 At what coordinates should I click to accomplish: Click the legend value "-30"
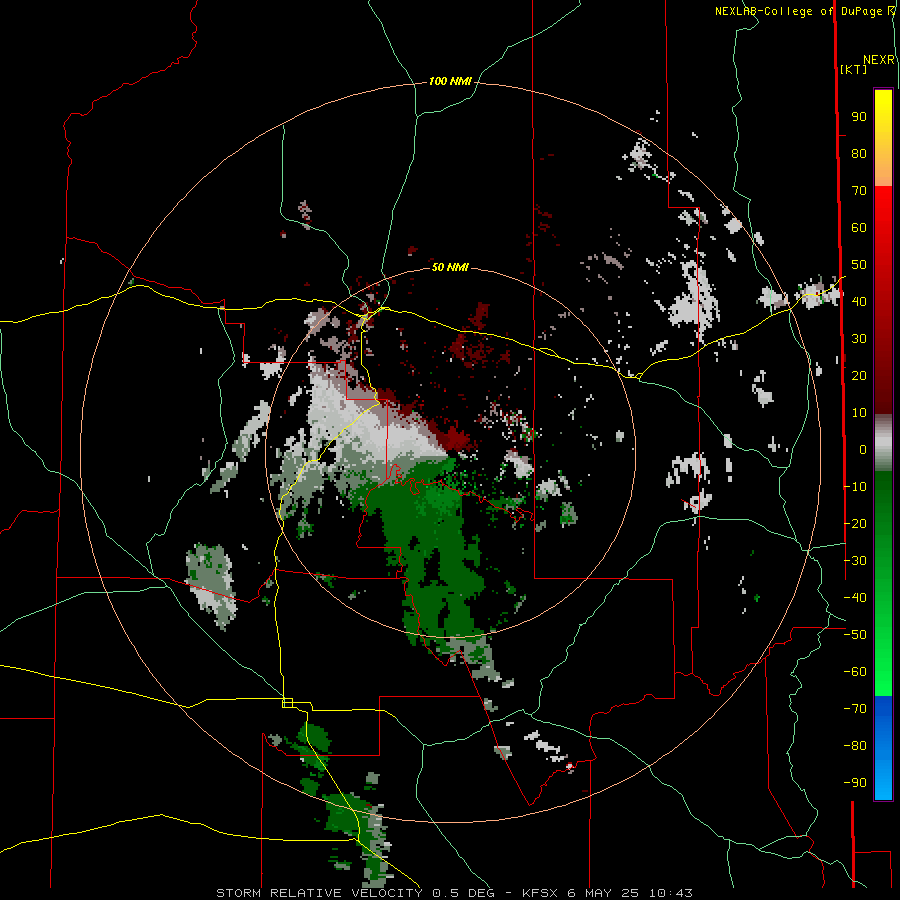point(855,561)
